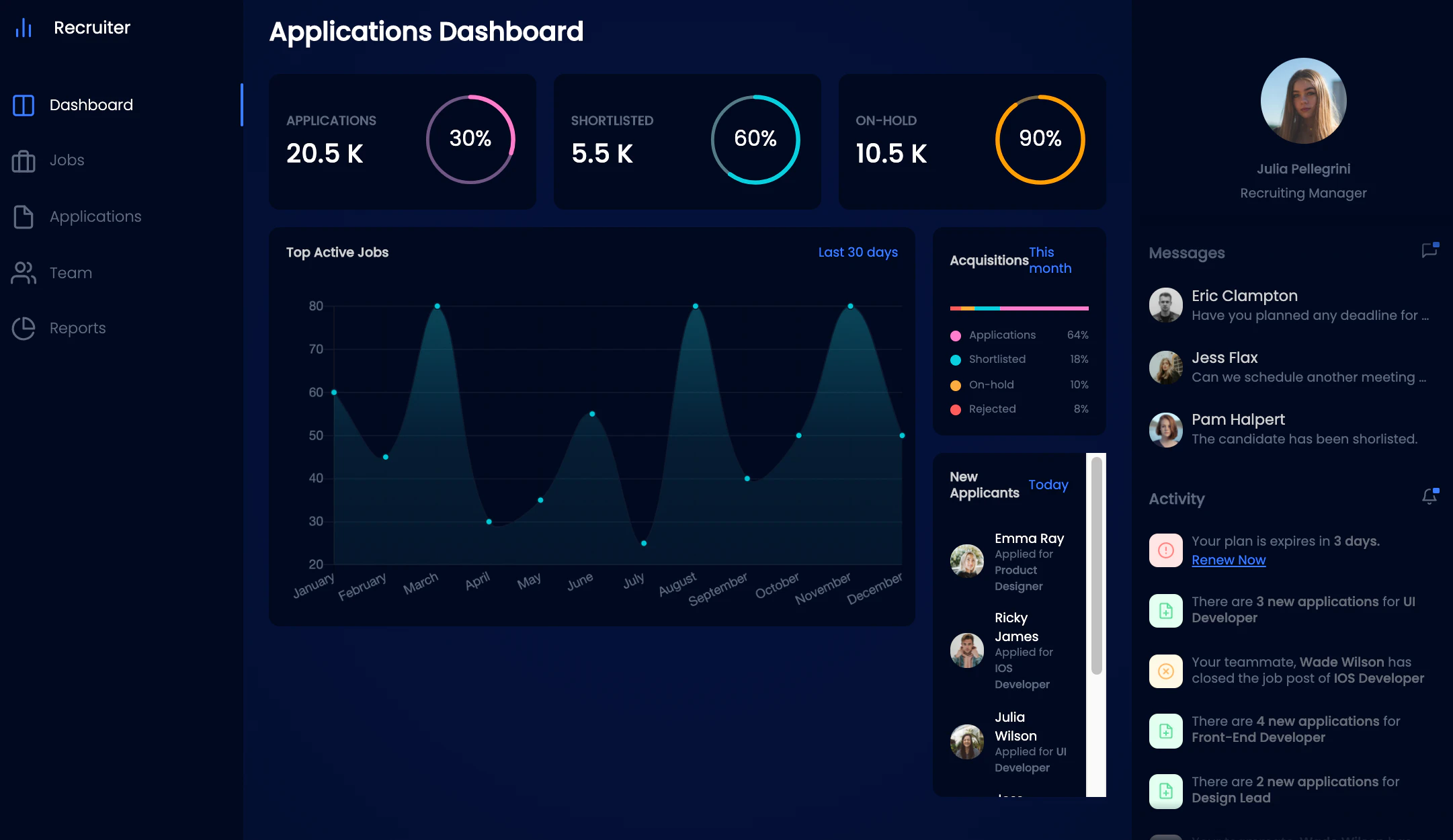Open the Messages chat bubble icon

coord(1429,250)
